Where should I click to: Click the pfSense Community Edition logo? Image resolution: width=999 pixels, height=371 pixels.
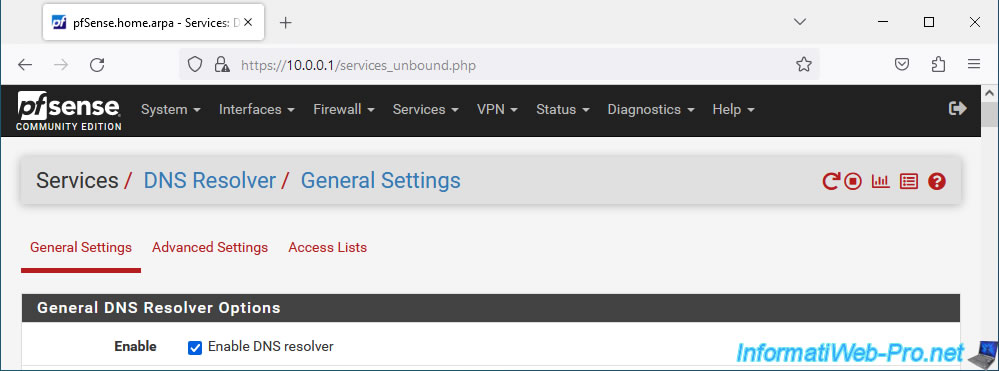coord(69,111)
